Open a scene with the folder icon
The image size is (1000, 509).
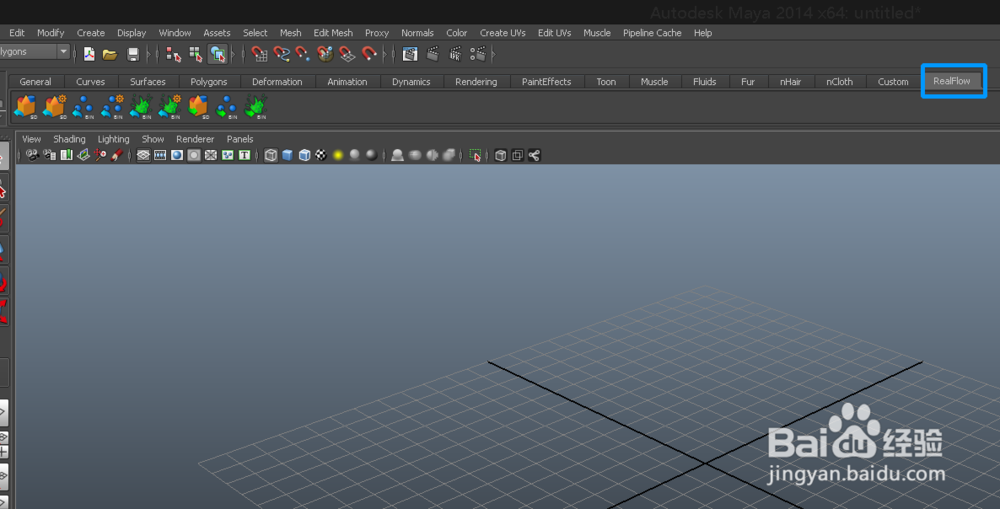110,54
